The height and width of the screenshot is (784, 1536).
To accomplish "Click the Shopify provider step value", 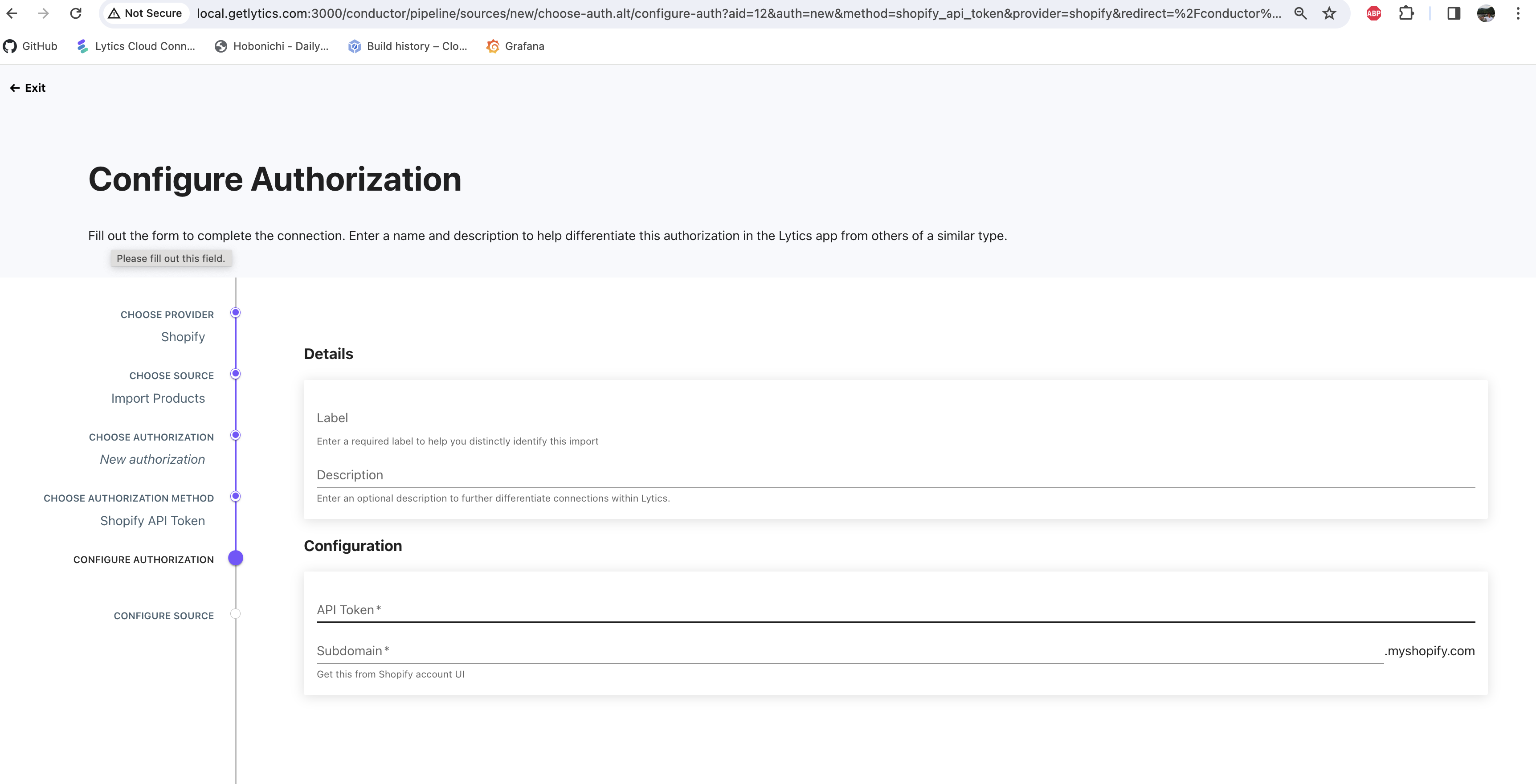I will [x=183, y=337].
